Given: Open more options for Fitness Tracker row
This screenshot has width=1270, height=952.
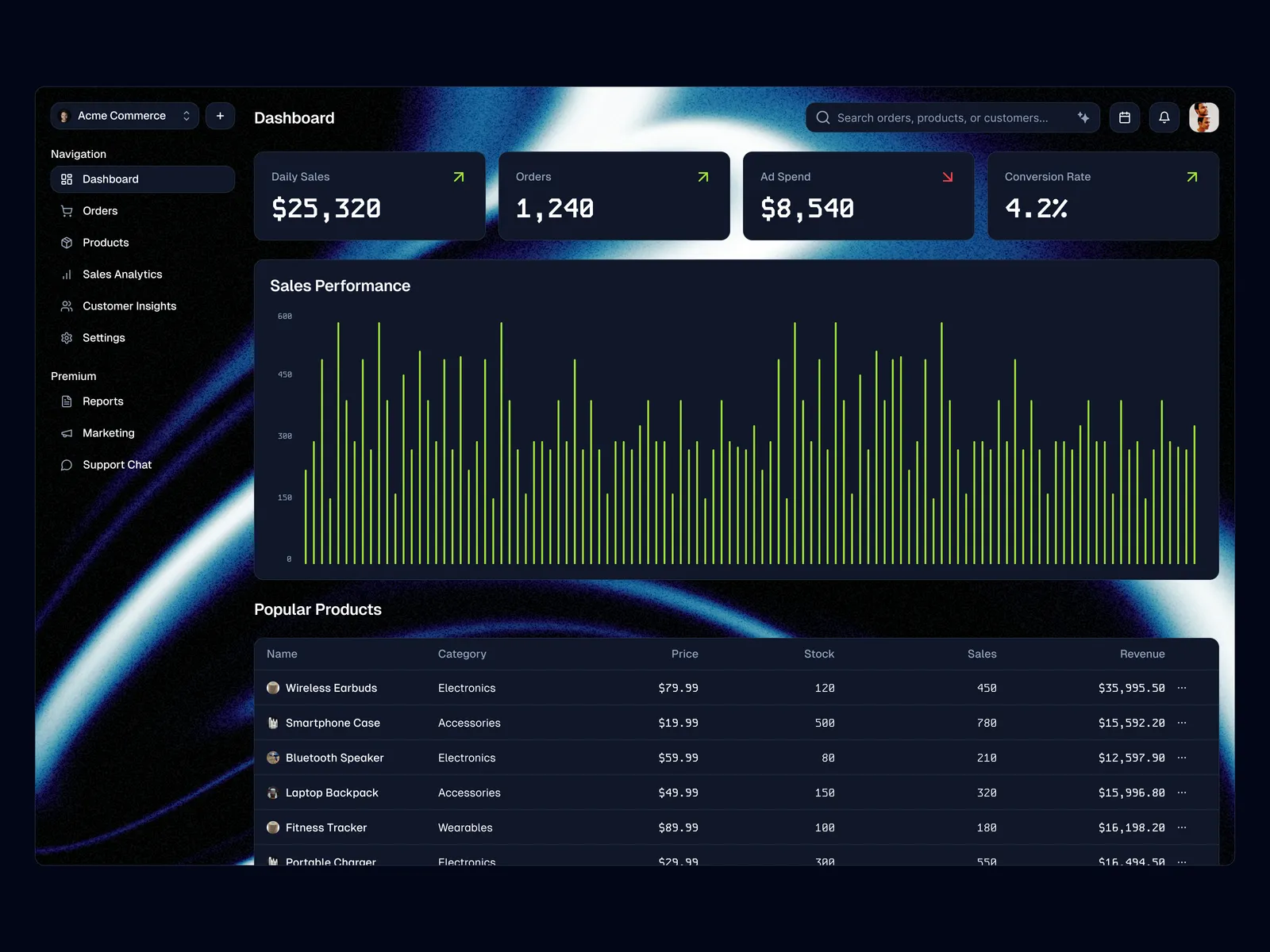Looking at the screenshot, I should pyautogui.click(x=1182, y=827).
